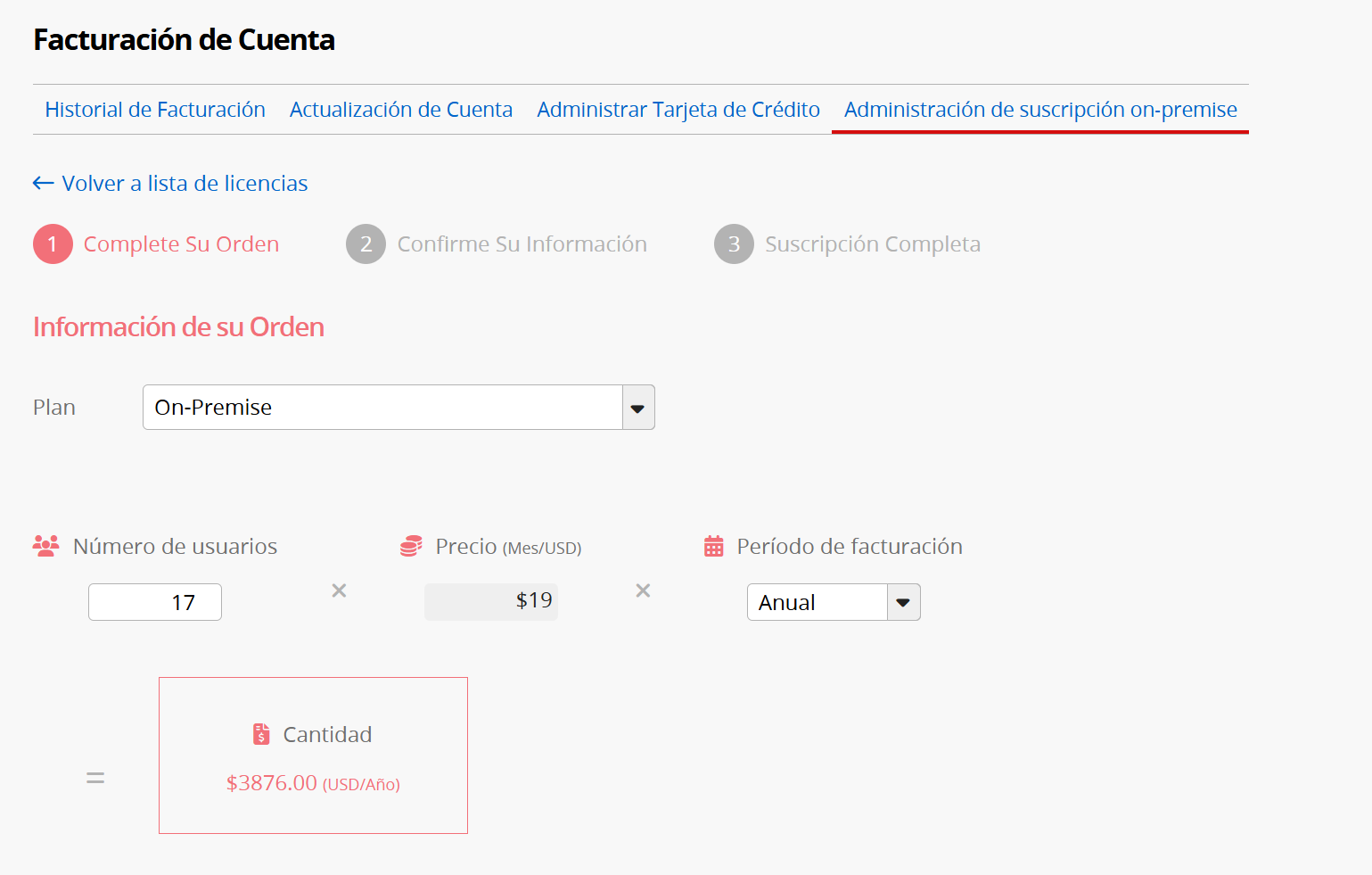
Task: Click the Facturación de Cuenta title
Action: (x=184, y=40)
